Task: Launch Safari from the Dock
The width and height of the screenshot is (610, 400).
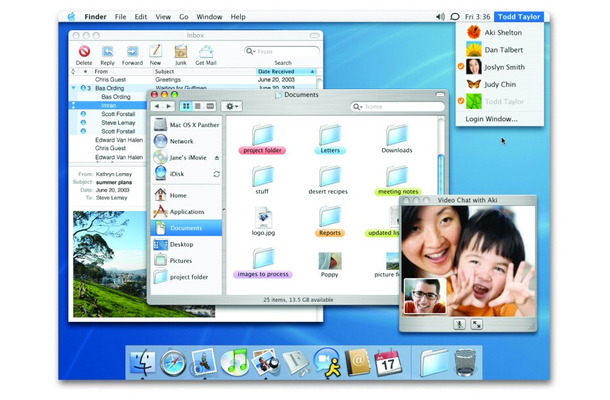Action: (x=173, y=363)
